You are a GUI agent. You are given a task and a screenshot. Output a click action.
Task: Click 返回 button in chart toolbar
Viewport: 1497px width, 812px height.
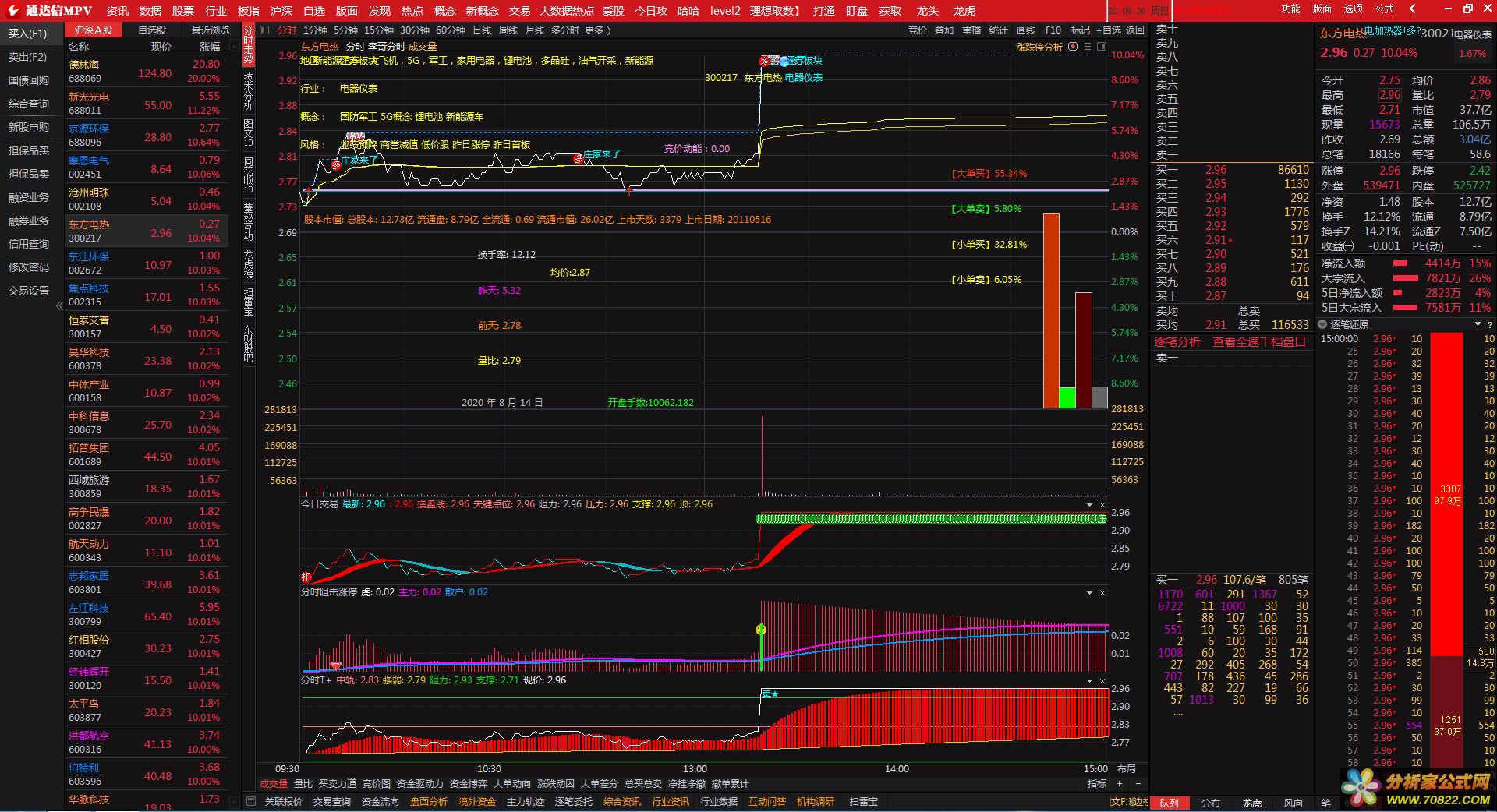pos(1135,30)
